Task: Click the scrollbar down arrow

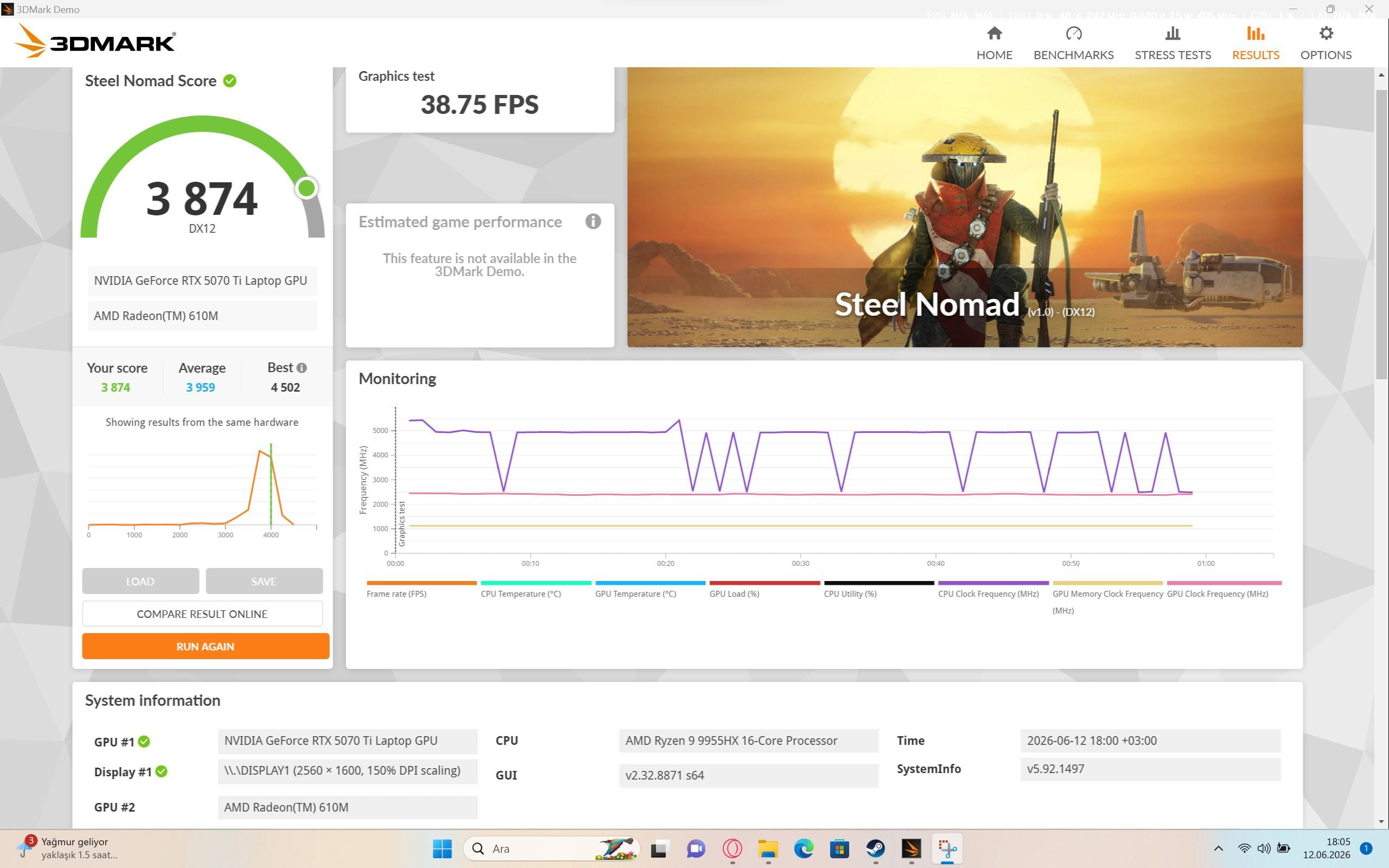Action: (x=1381, y=821)
